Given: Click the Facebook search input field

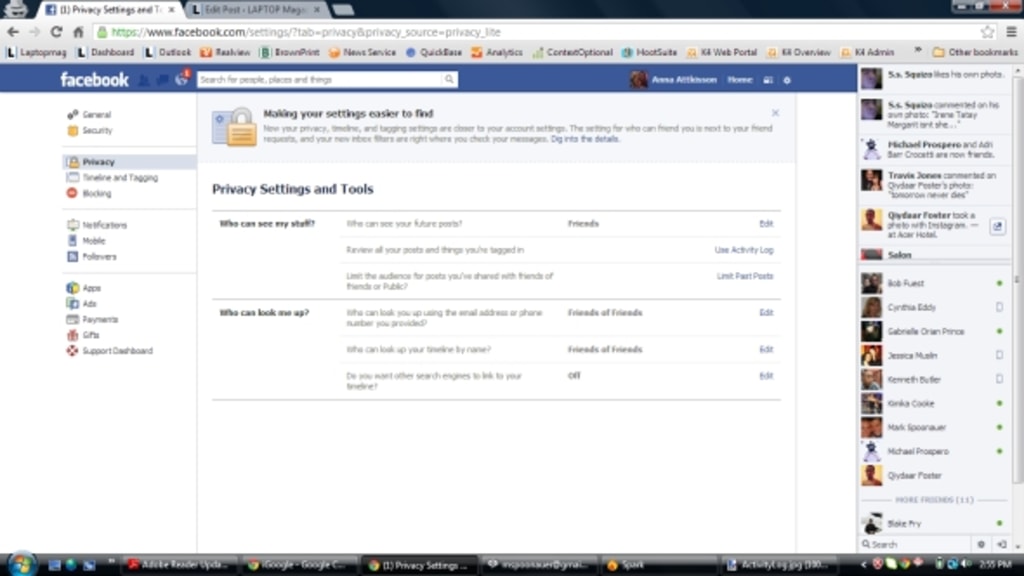Looking at the screenshot, I should [320, 80].
